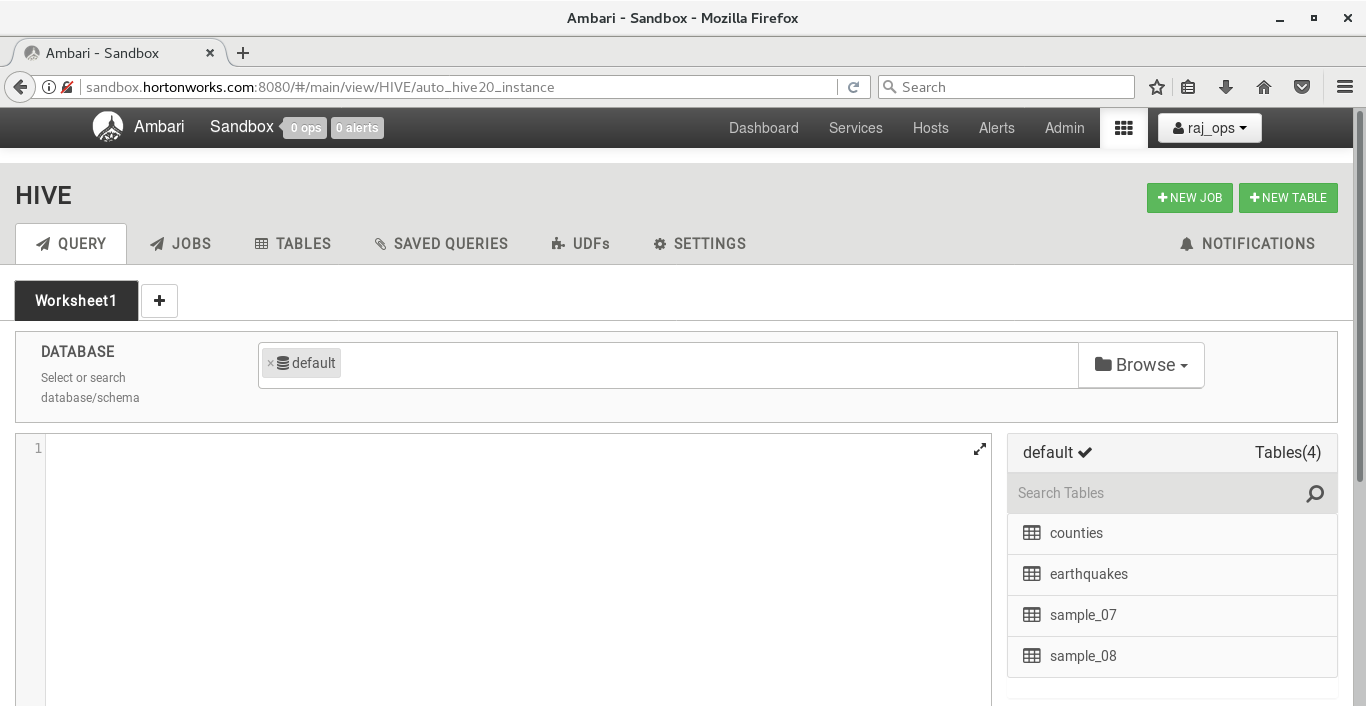
Task: Open the Admin menu
Action: (x=1065, y=128)
